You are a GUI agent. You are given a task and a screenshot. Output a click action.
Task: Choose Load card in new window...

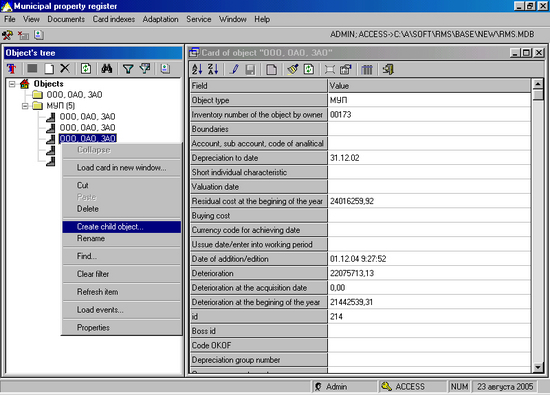point(122,168)
